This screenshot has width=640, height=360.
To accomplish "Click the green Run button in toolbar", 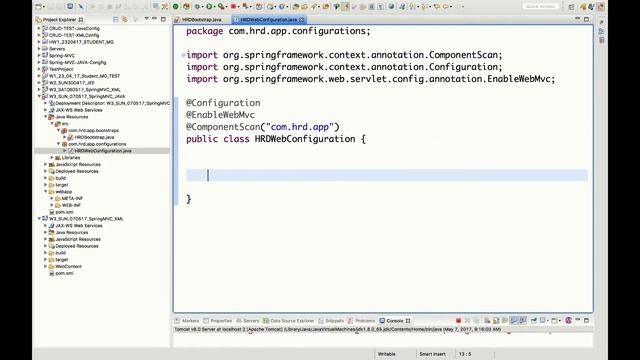I will pos(209,7).
